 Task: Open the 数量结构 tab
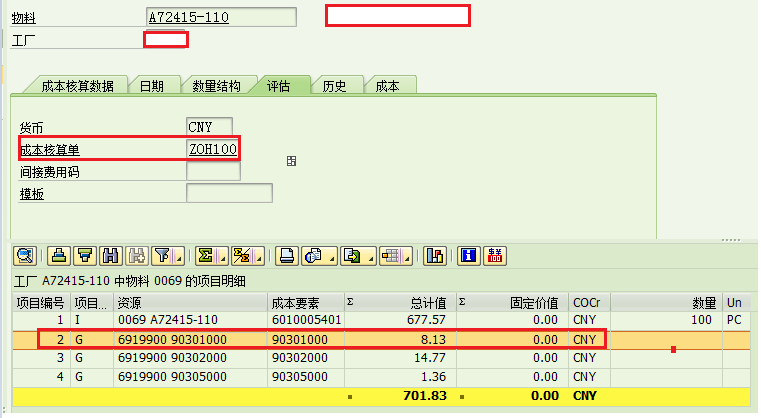(216, 86)
